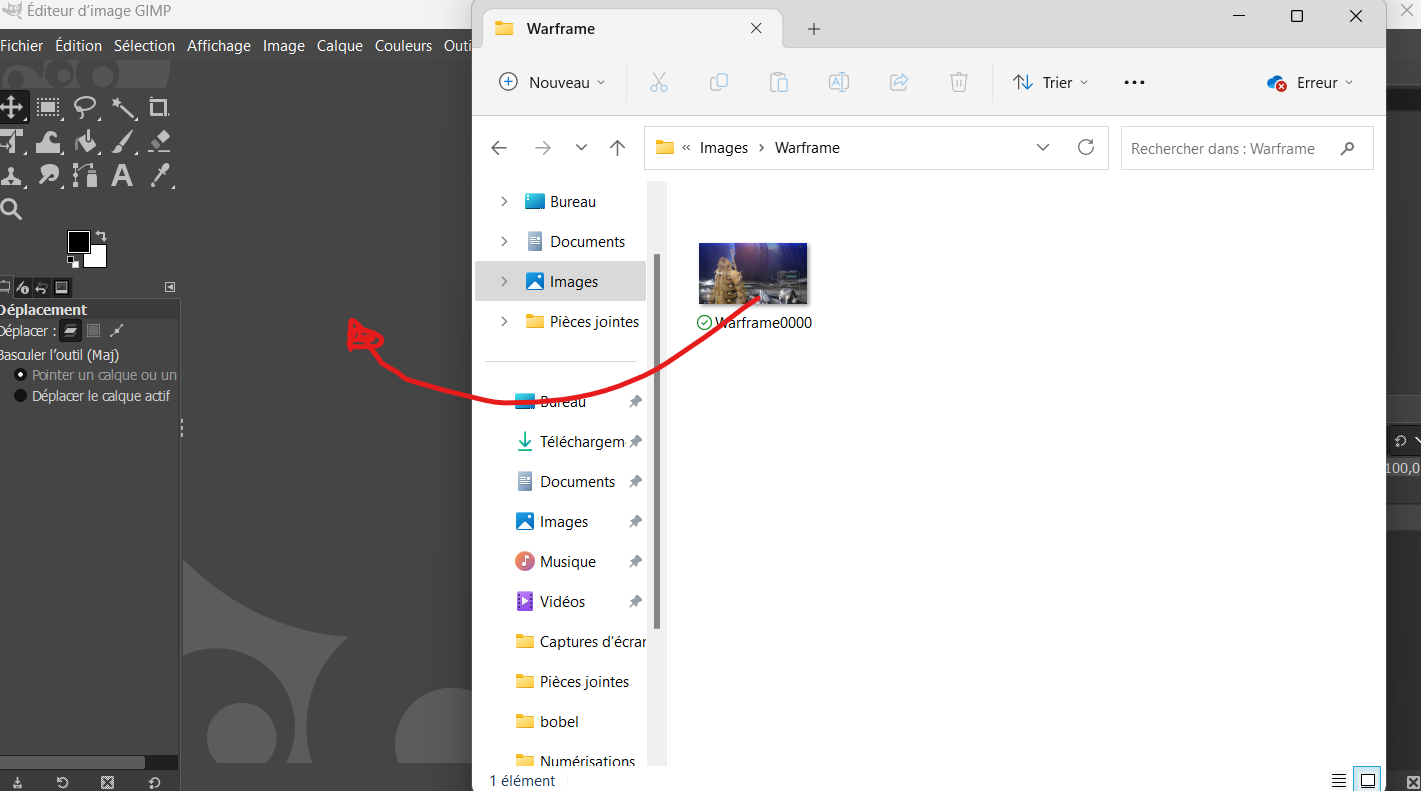
Task: Open recent locations chevron in Explorer
Action: pos(581,148)
